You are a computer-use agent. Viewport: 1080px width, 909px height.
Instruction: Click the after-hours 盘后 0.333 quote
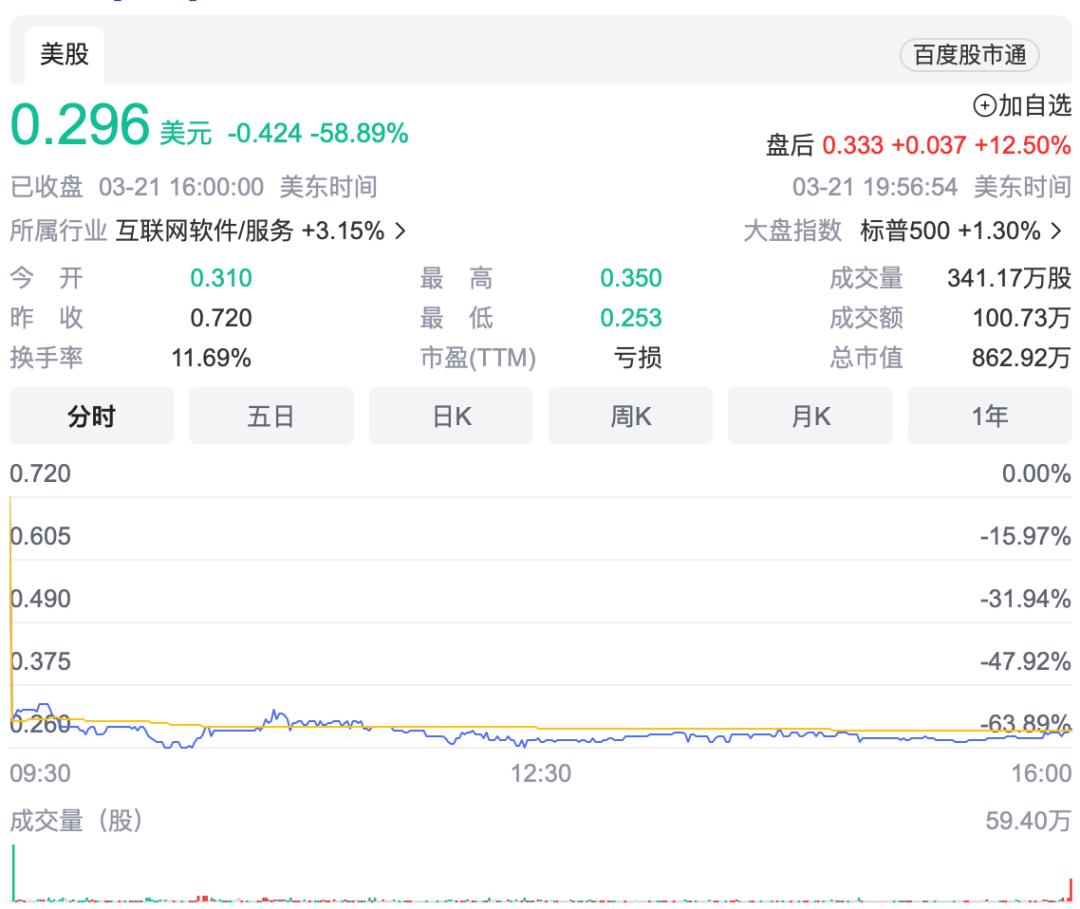[x=918, y=145]
